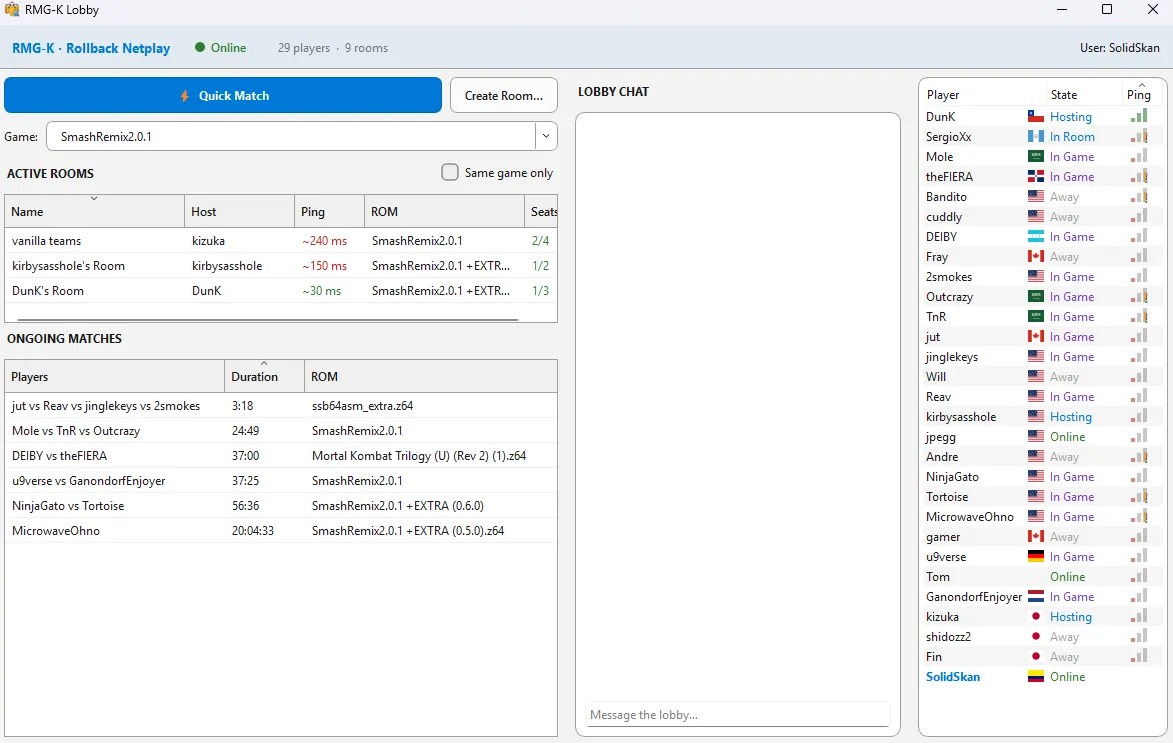Click the Quick Match button
Viewport: 1173px width, 743px height.
coord(223,95)
